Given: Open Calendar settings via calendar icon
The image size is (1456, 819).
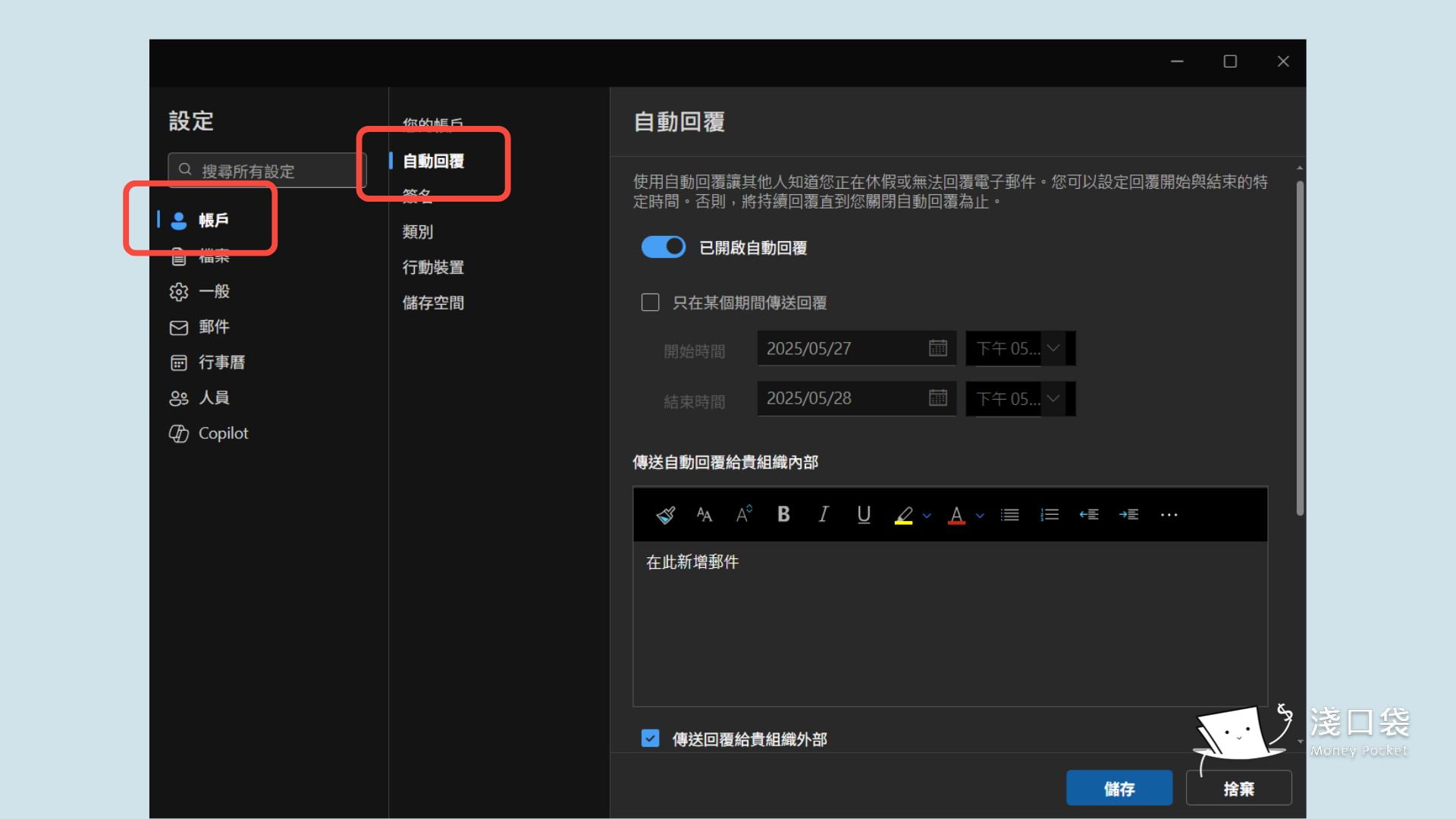Looking at the screenshot, I should click(178, 362).
